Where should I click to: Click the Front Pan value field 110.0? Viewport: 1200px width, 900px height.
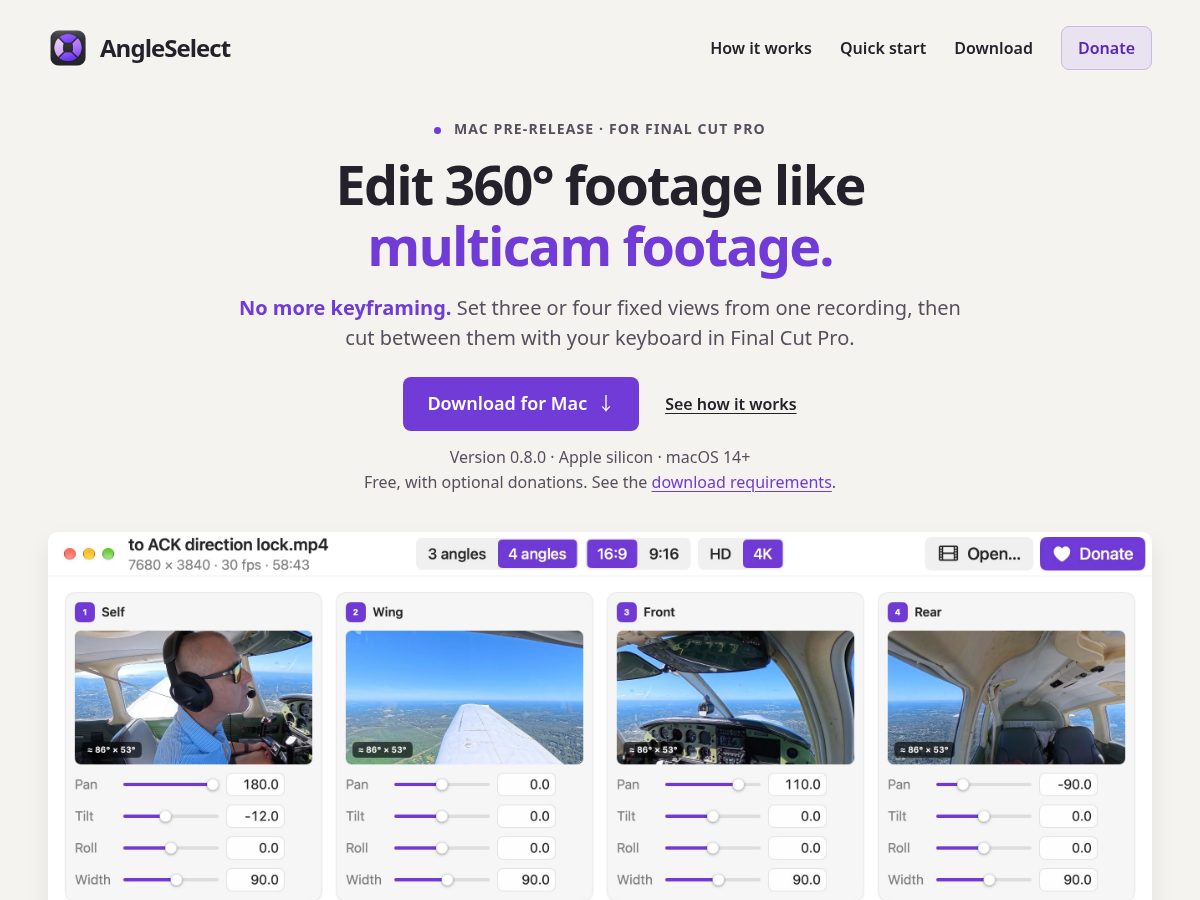797,785
